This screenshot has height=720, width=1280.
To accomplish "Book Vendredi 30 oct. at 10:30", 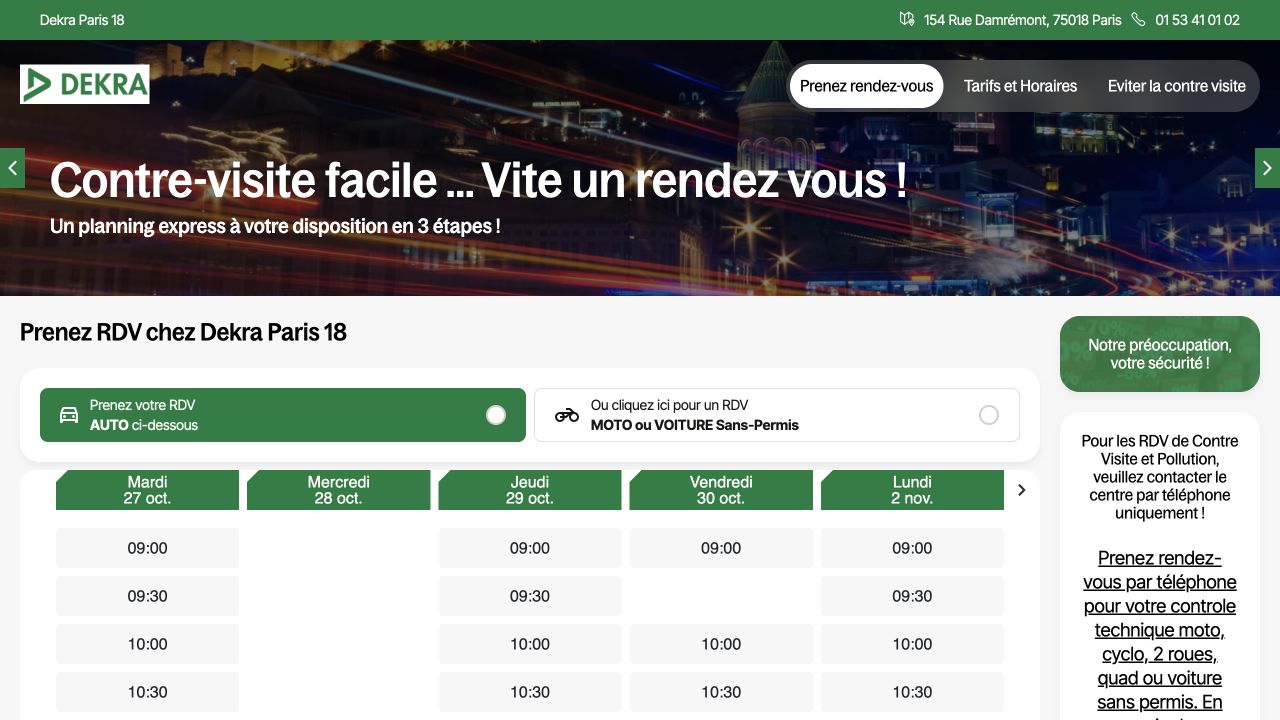I will 721,692.
